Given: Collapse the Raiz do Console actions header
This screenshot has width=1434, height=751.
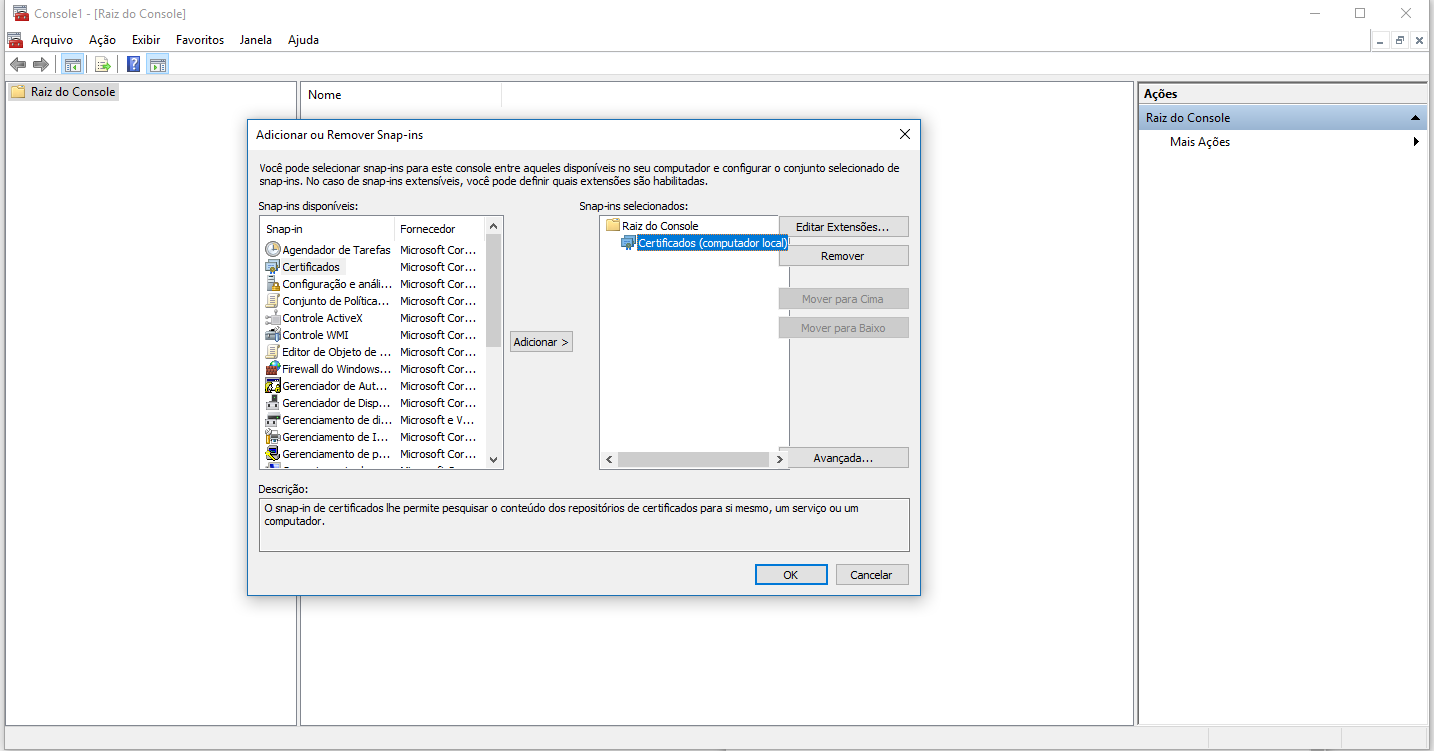Looking at the screenshot, I should [x=1415, y=118].
